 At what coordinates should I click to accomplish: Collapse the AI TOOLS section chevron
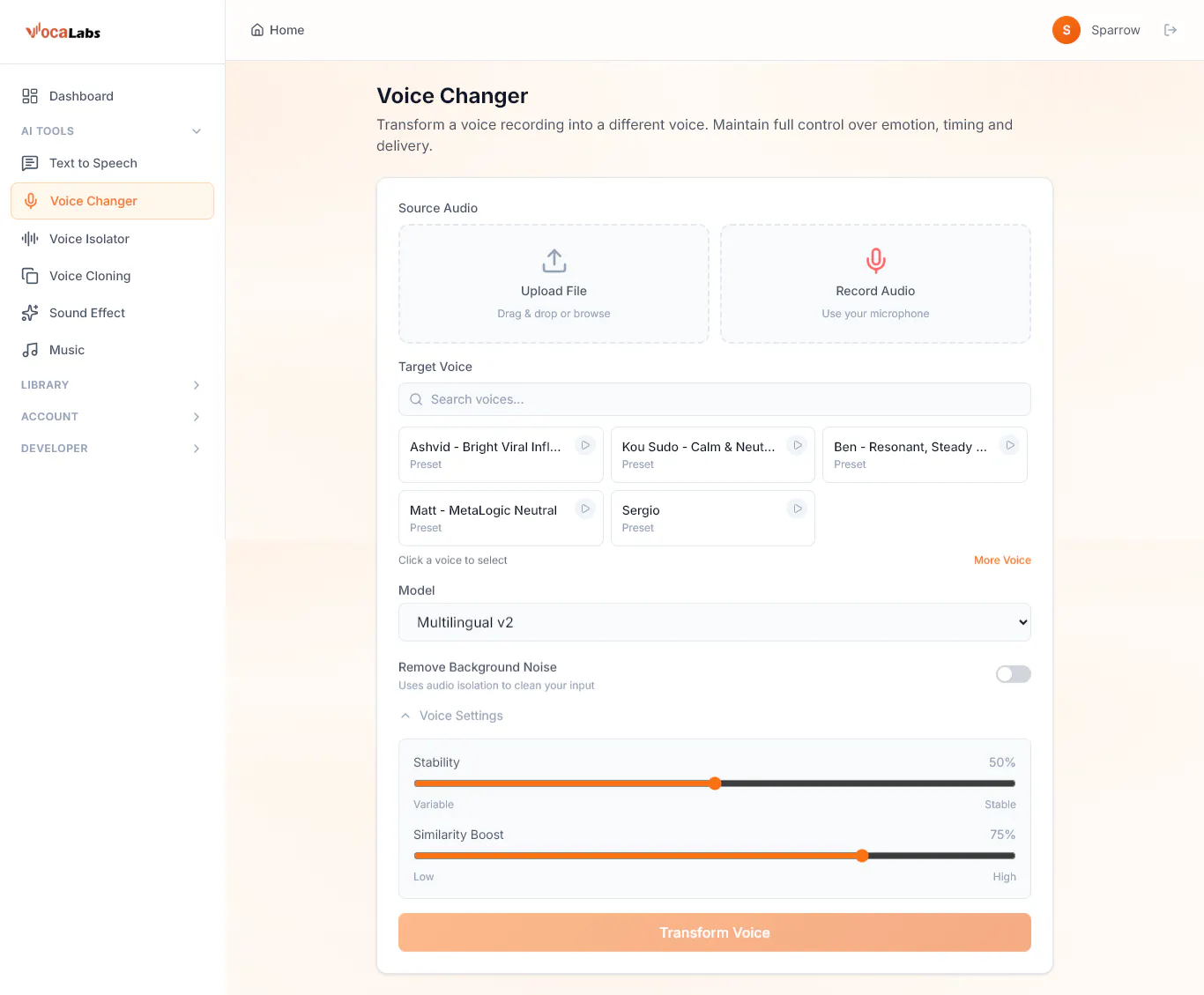197,131
